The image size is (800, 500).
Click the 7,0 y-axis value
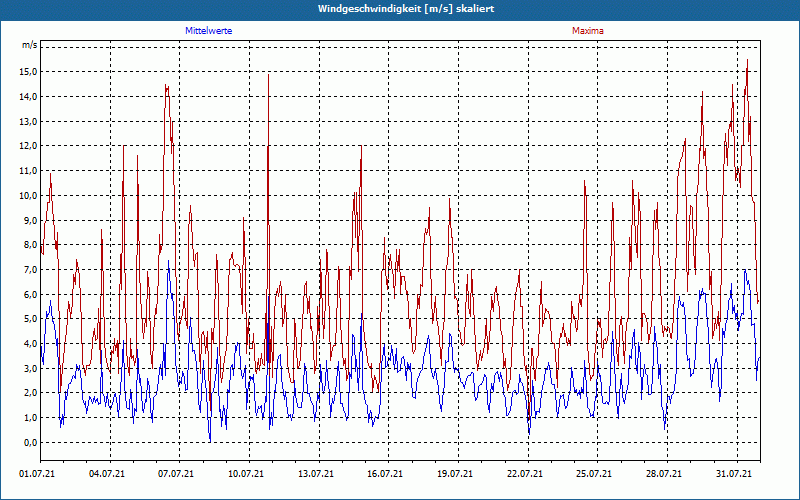tap(30, 269)
